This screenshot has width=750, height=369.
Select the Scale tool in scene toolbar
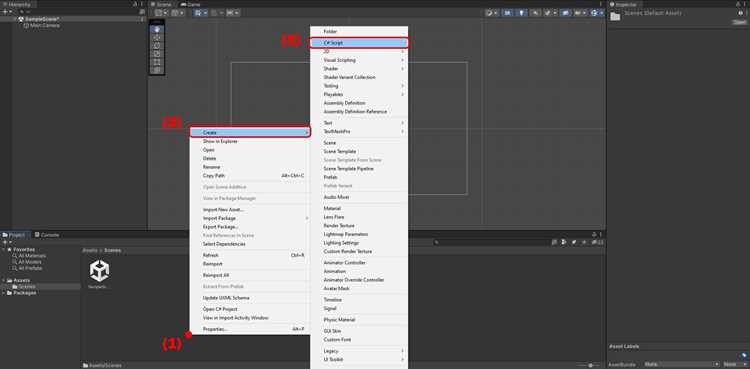tap(157, 54)
